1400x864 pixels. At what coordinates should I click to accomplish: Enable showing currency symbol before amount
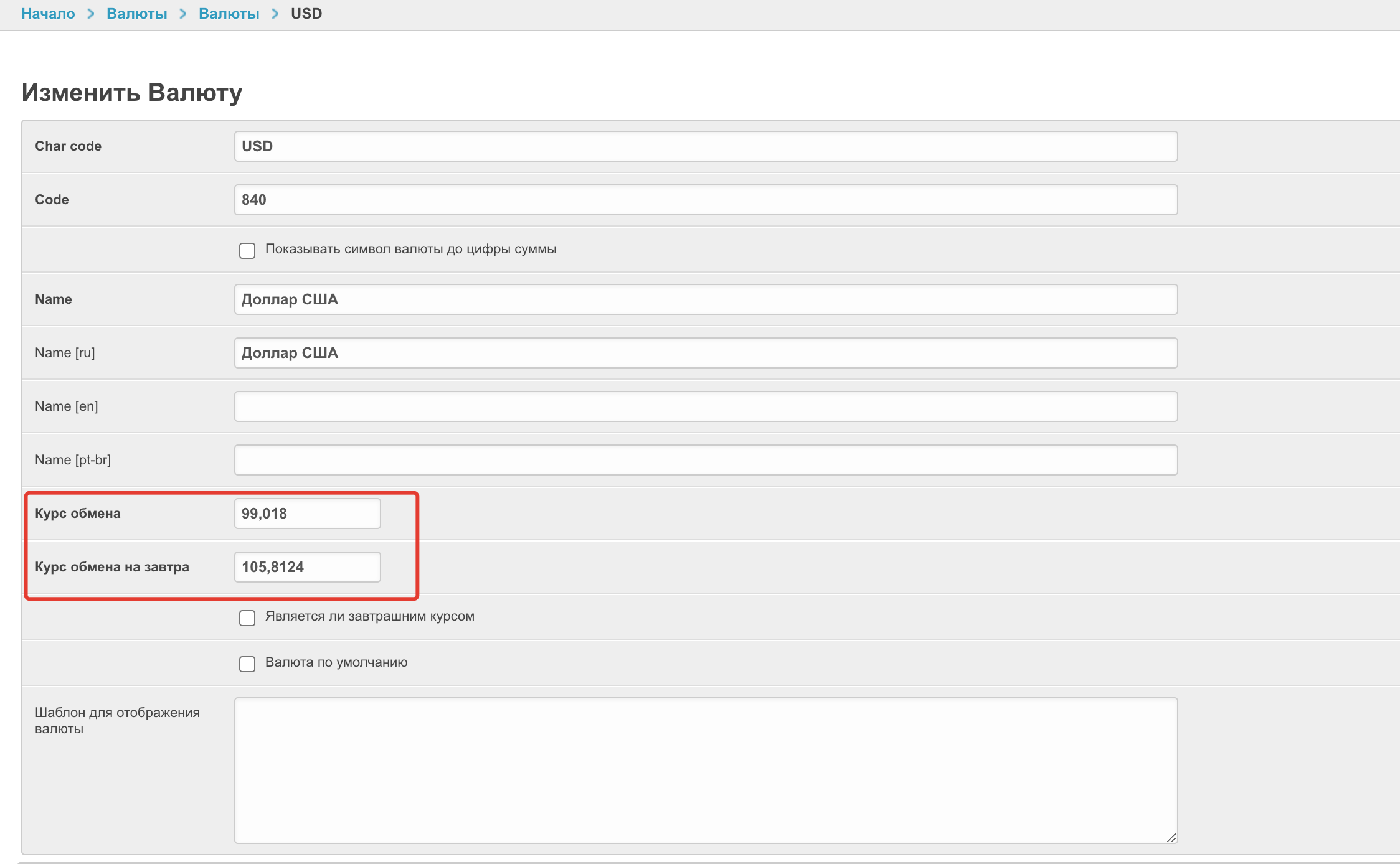[247, 251]
